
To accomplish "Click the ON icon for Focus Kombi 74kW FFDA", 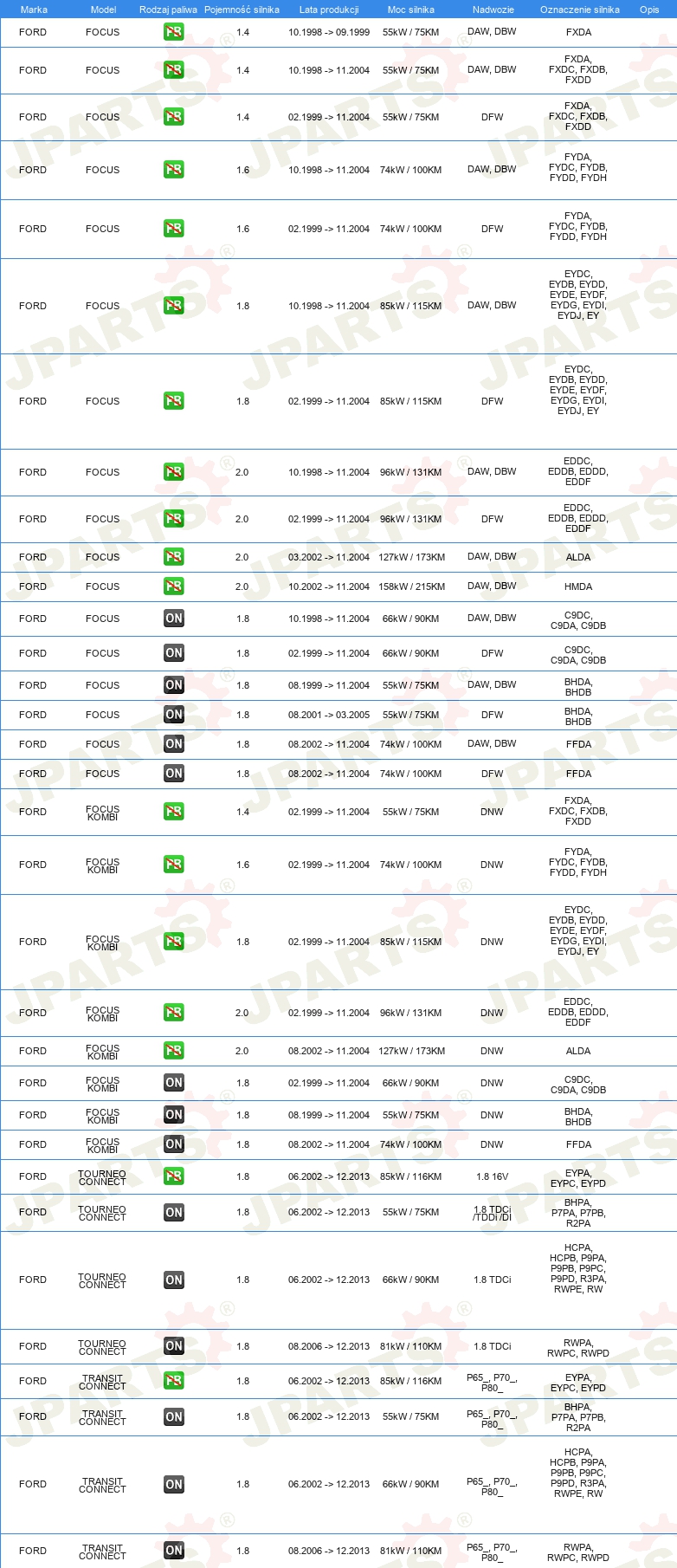I will coord(174,1144).
